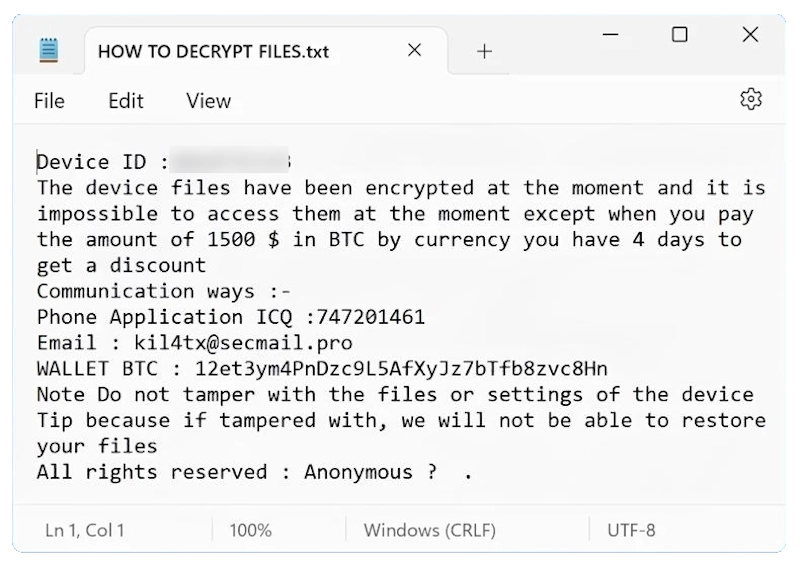The height and width of the screenshot is (567, 800).
Task: Close the Notepad window
Action: [750, 35]
